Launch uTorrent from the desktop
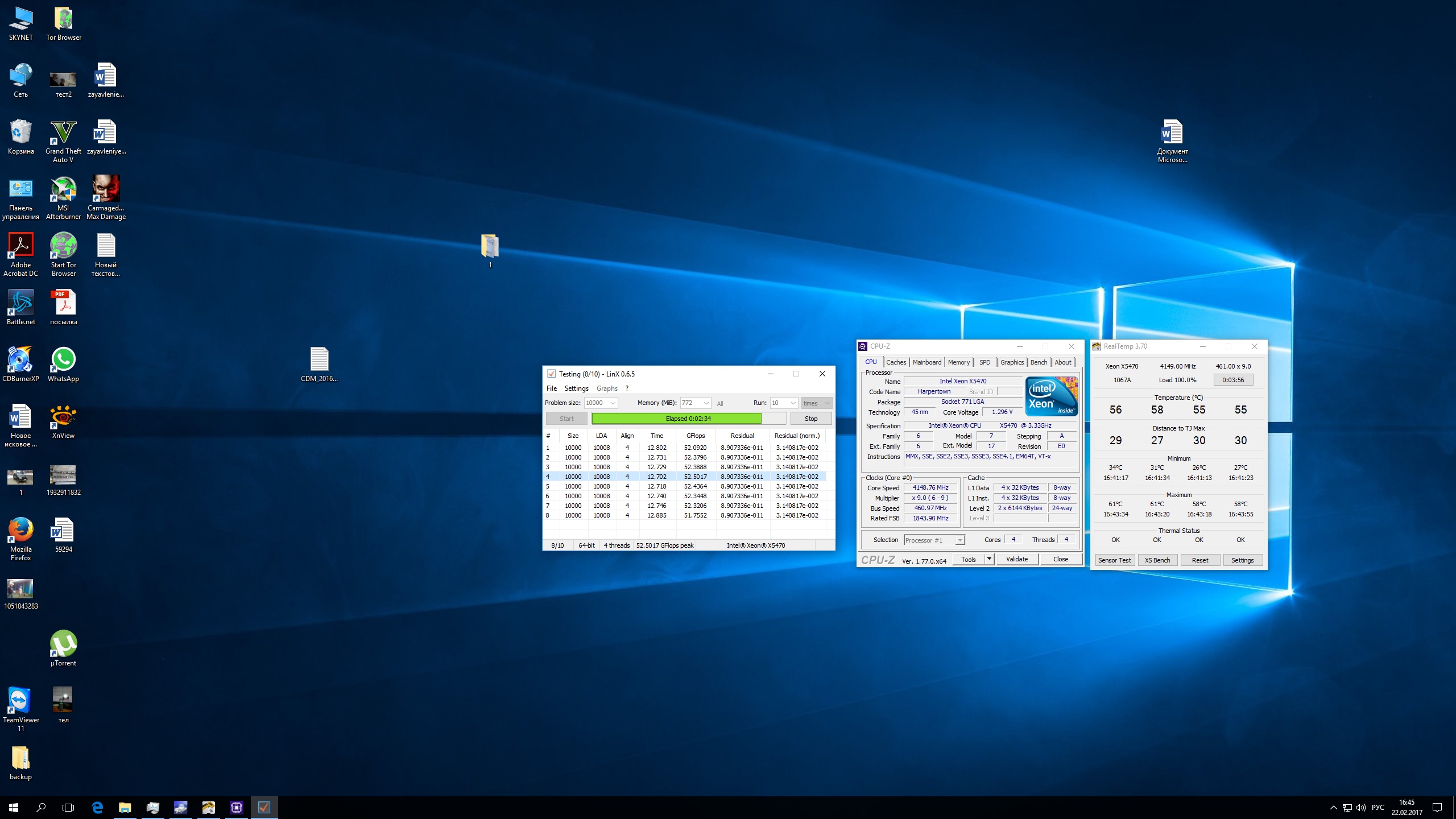This screenshot has width=1456, height=819. 63,644
